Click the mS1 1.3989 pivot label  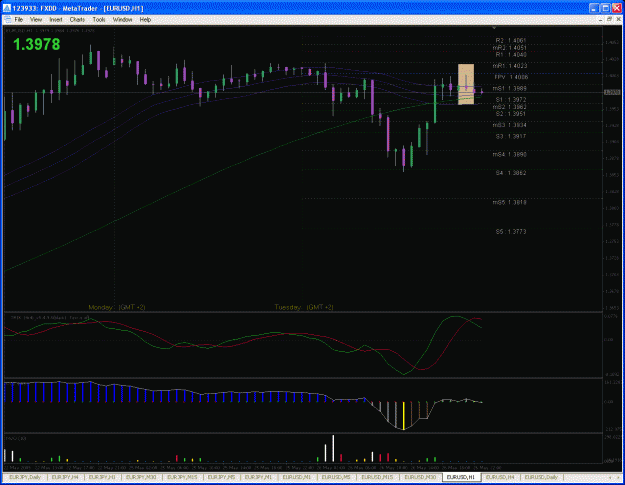pos(510,88)
